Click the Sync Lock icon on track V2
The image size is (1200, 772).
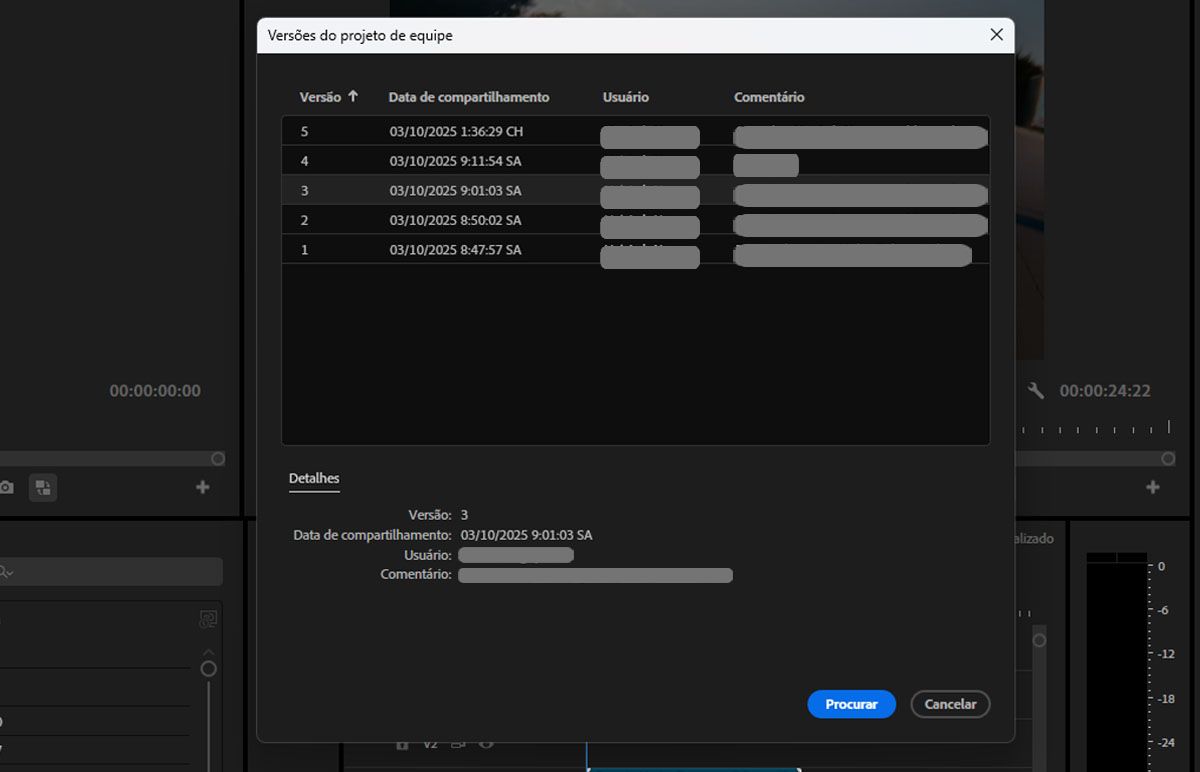tap(457, 744)
